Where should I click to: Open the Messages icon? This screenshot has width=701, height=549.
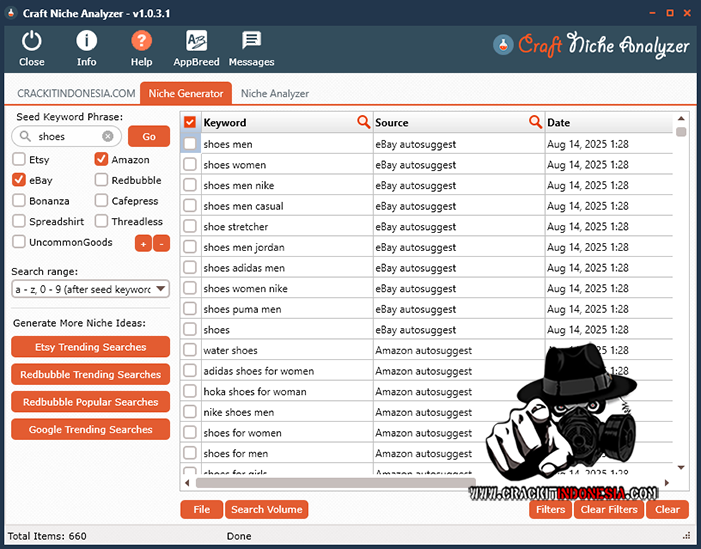pyautogui.click(x=251, y=41)
